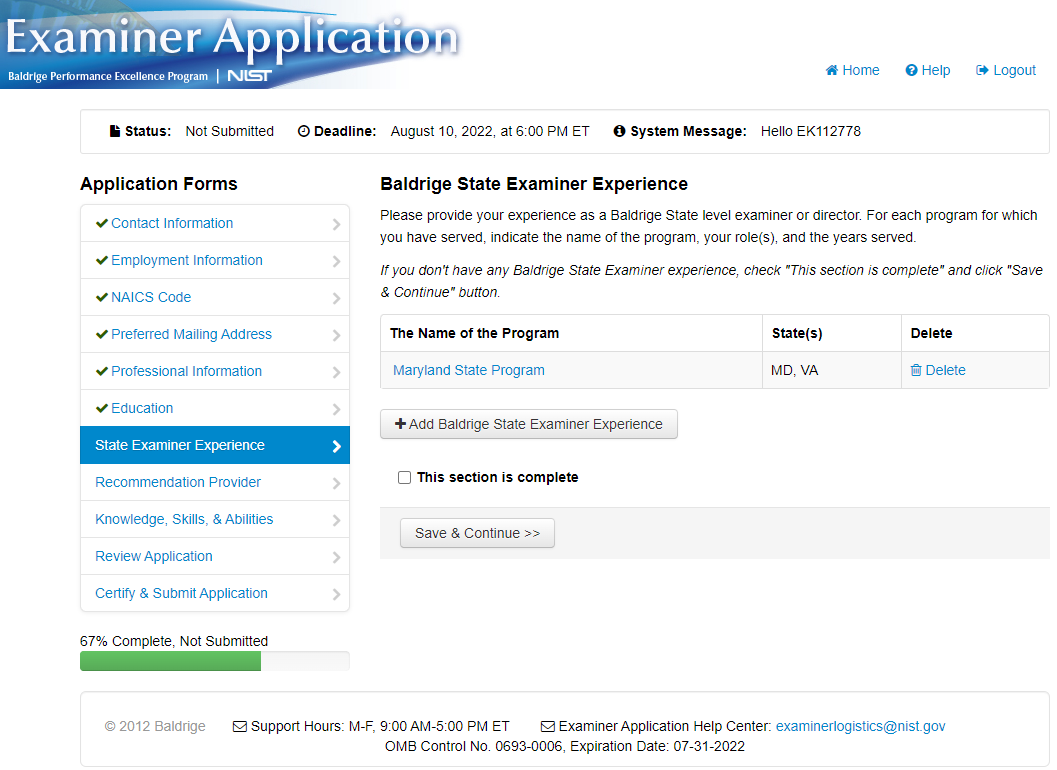Screen dimensions: 1057x770
Task: Open Professional Information form
Action: point(214,372)
